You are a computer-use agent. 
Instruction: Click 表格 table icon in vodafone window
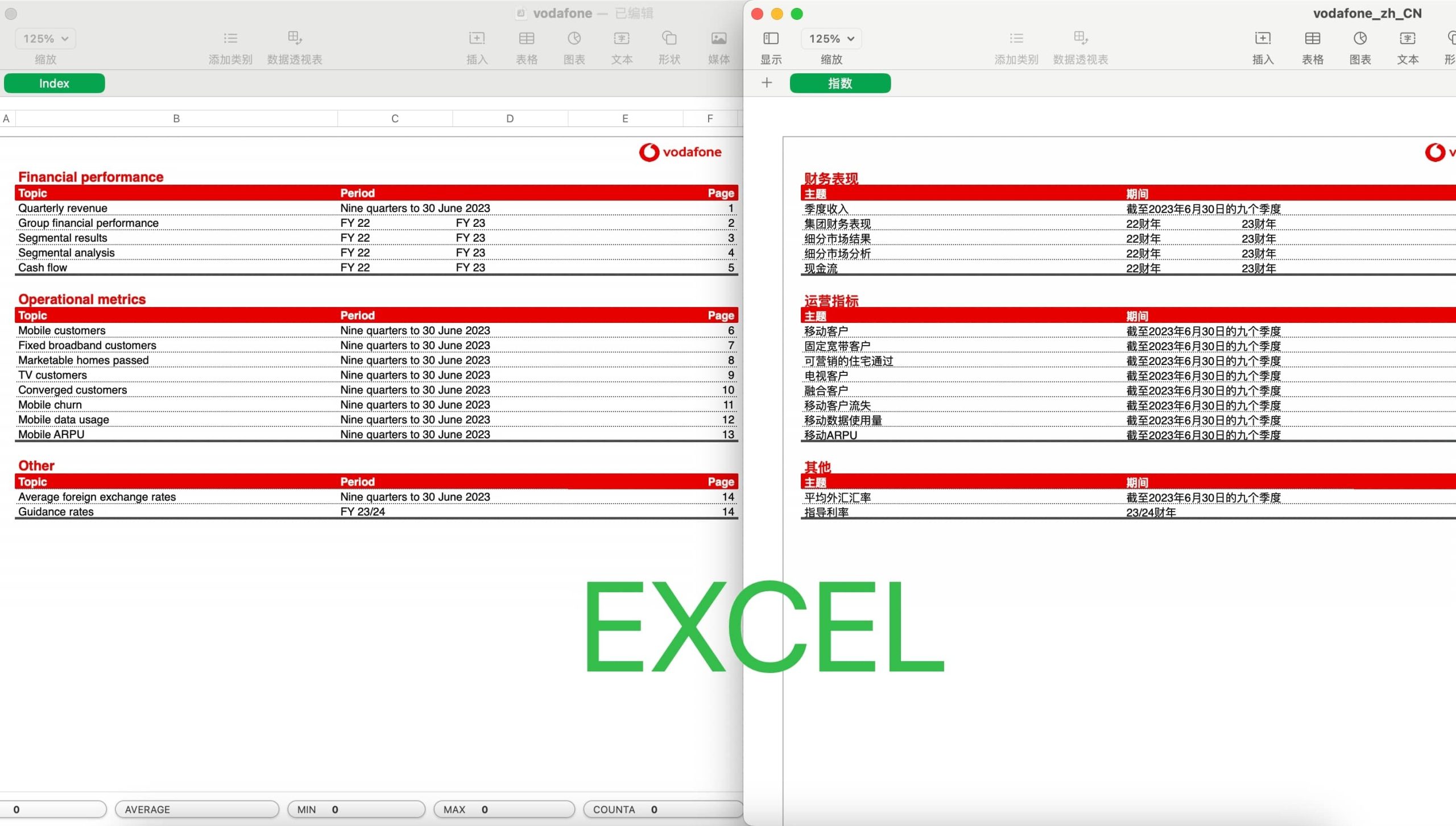click(527, 38)
